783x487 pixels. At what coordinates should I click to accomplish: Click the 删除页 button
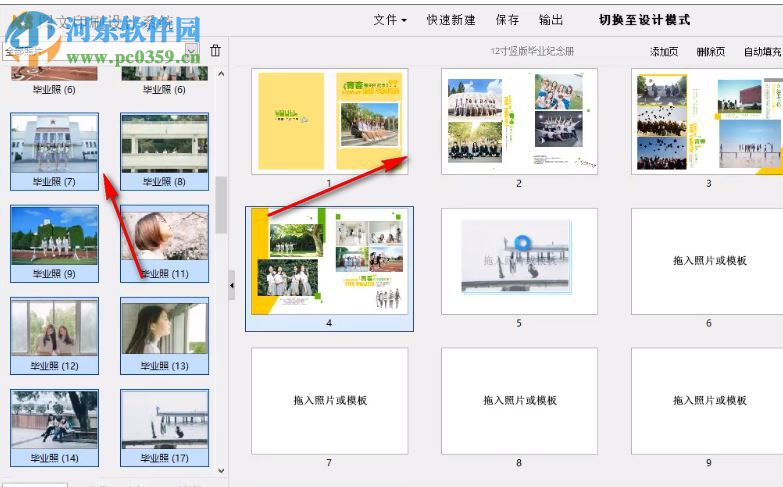pos(711,51)
